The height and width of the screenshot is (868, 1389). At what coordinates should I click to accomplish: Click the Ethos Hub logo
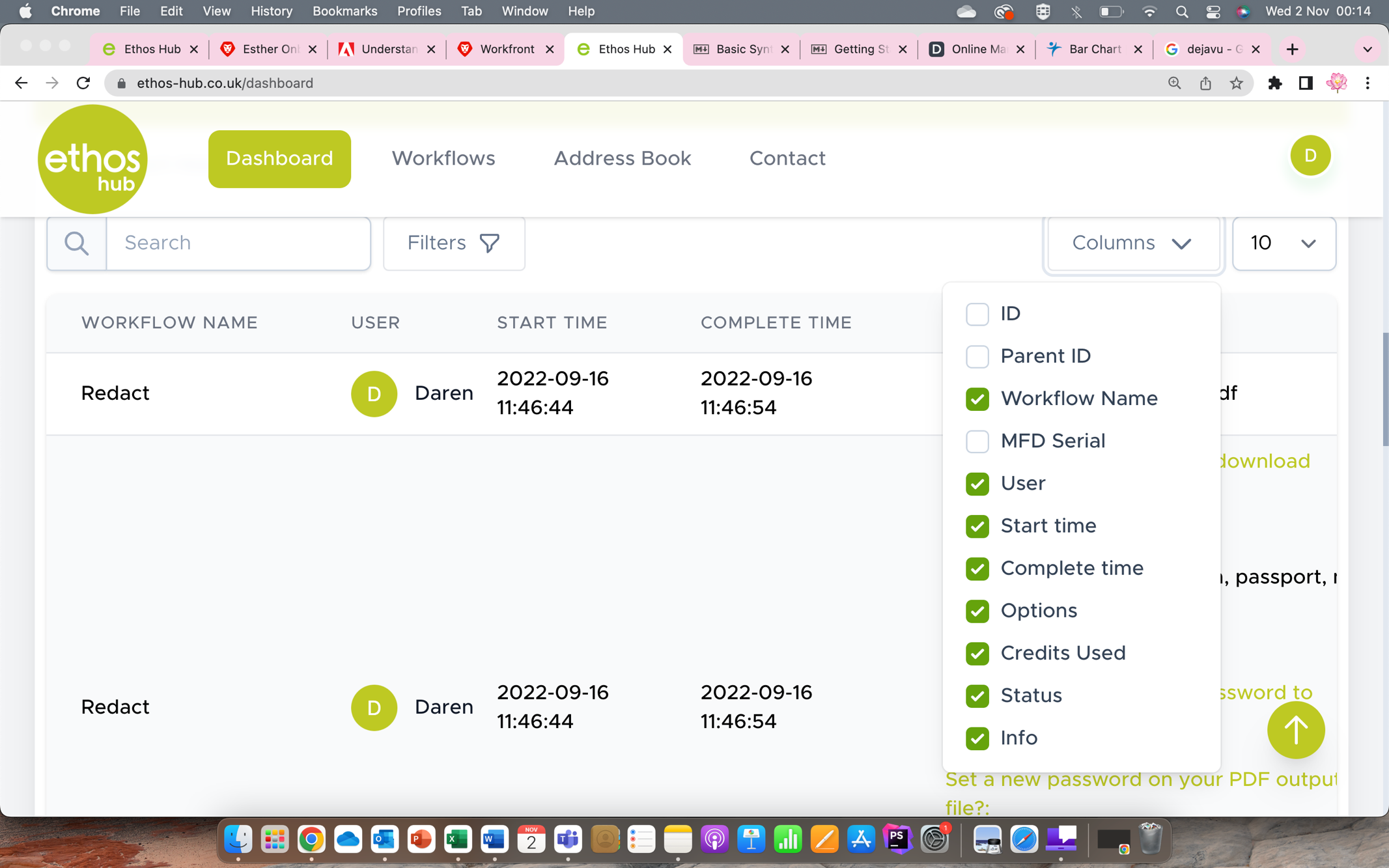coord(92,158)
